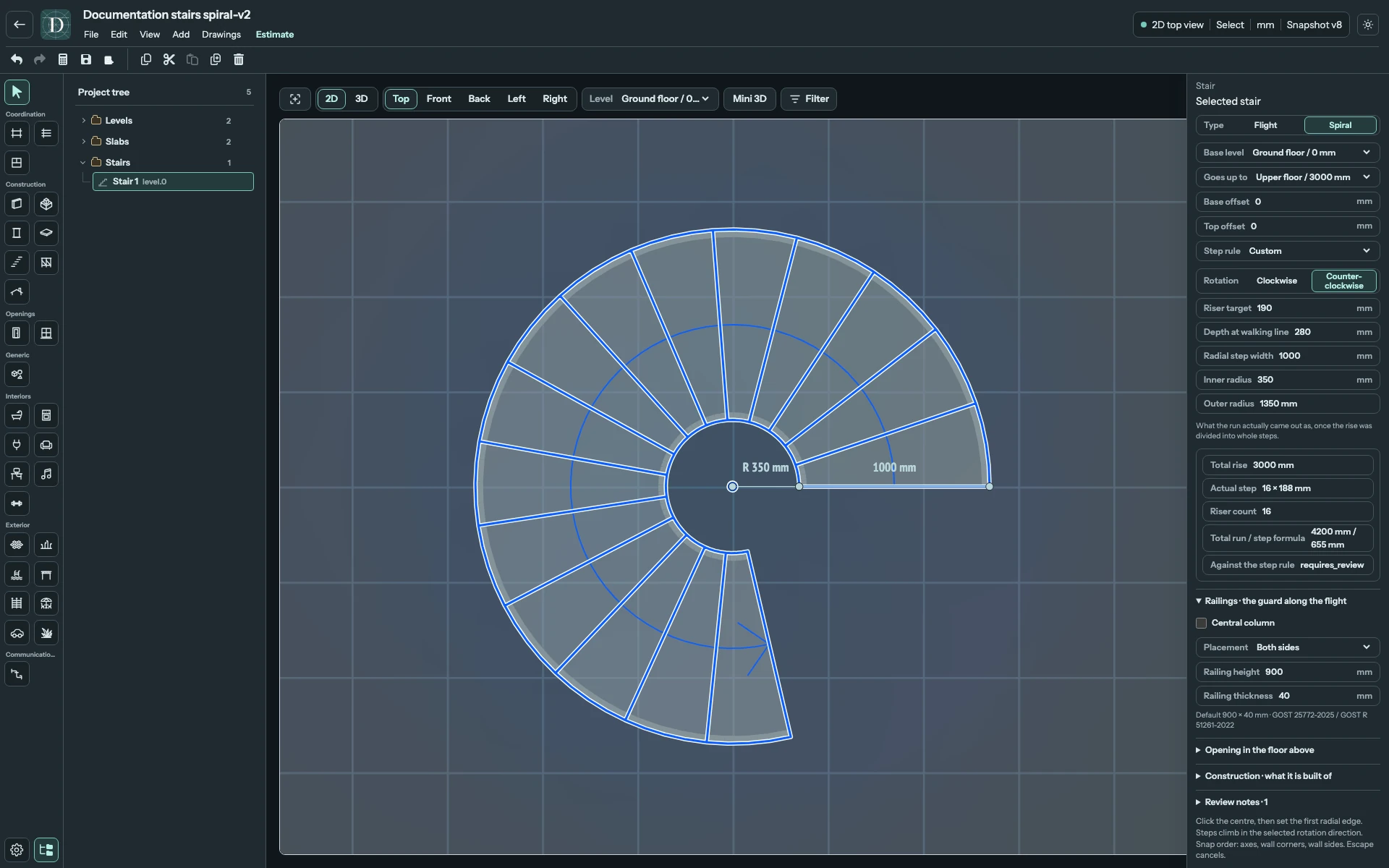Pick the slab tool in Construction
The width and height of the screenshot is (1389, 868).
pos(46,233)
